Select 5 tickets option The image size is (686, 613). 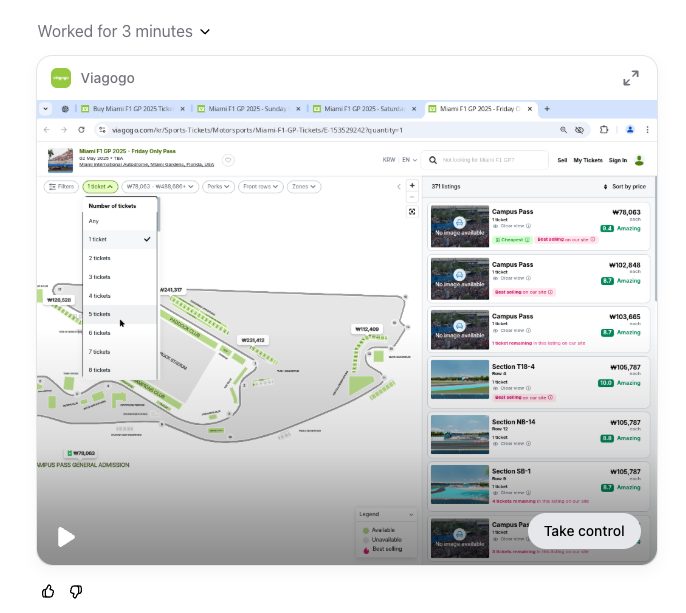coord(119,314)
